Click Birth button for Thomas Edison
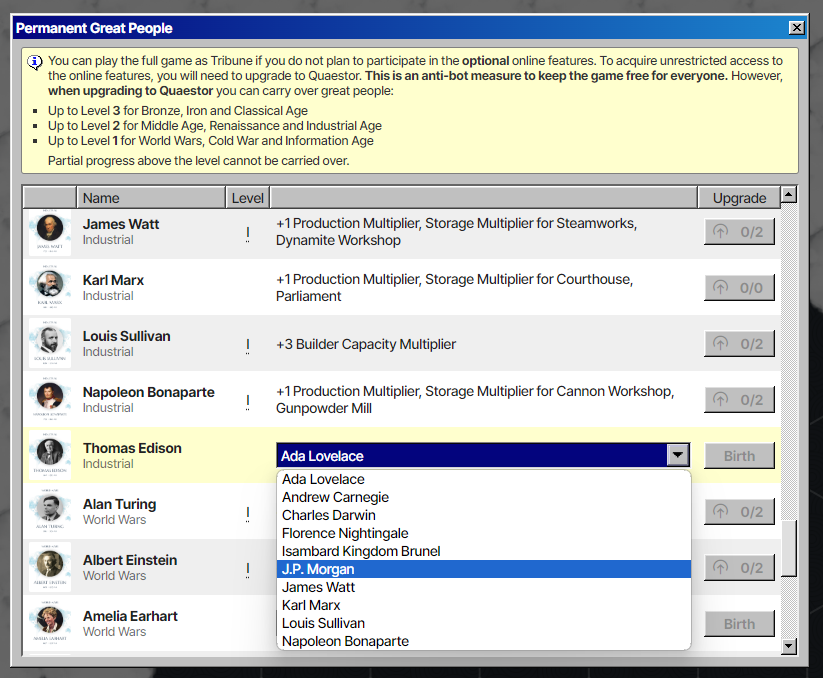Screen dimensions: 823x678 pyautogui.click(x=739, y=455)
